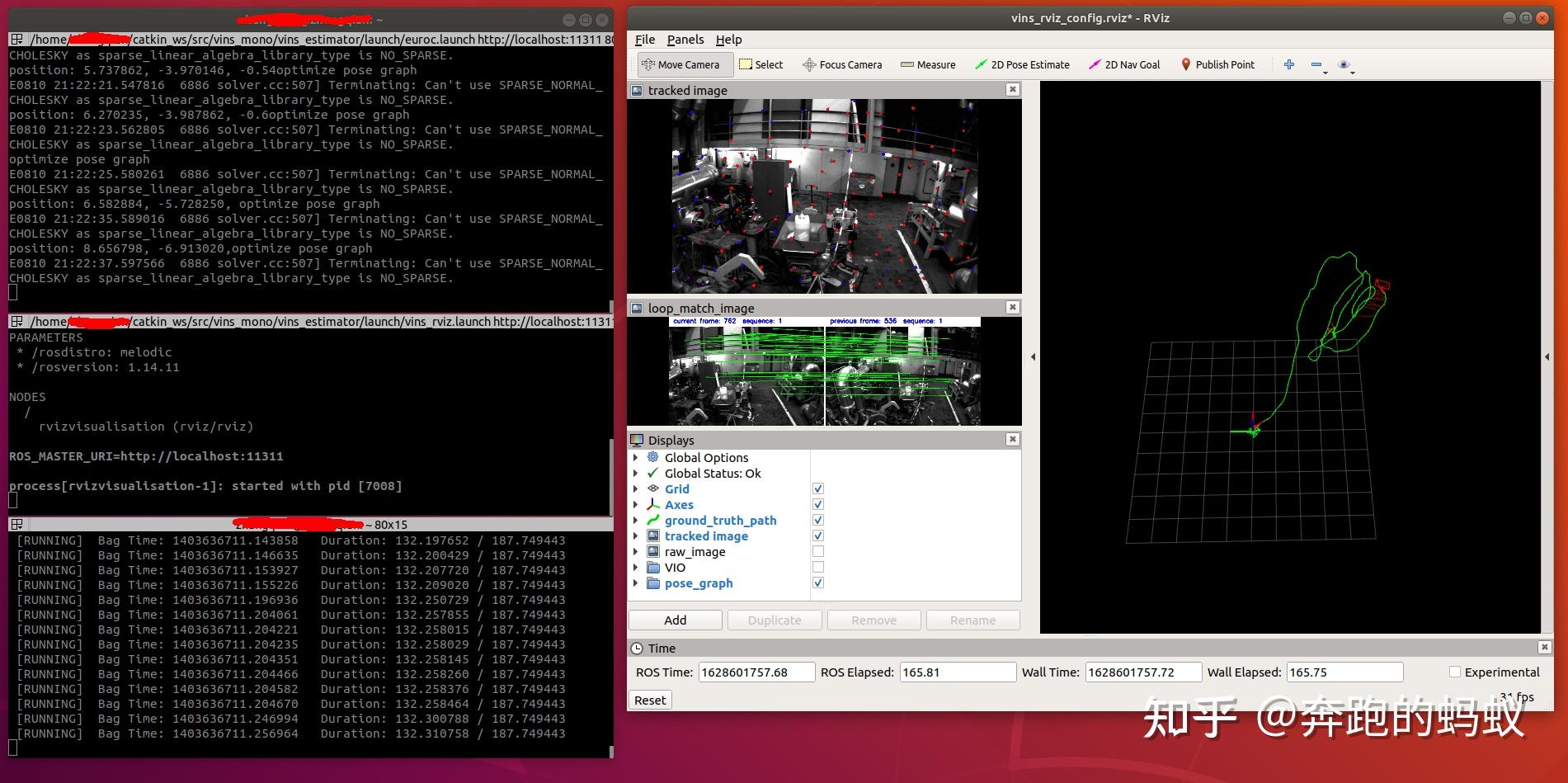Click the blue plus add-tool icon
1568x783 pixels.
tap(1289, 64)
